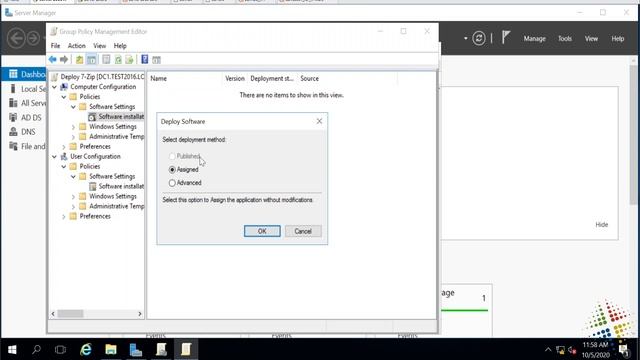Image resolution: width=640 pixels, height=360 pixels.
Task: Click the grey Forward arrow in the editor toolbar
Action: click(x=64, y=60)
